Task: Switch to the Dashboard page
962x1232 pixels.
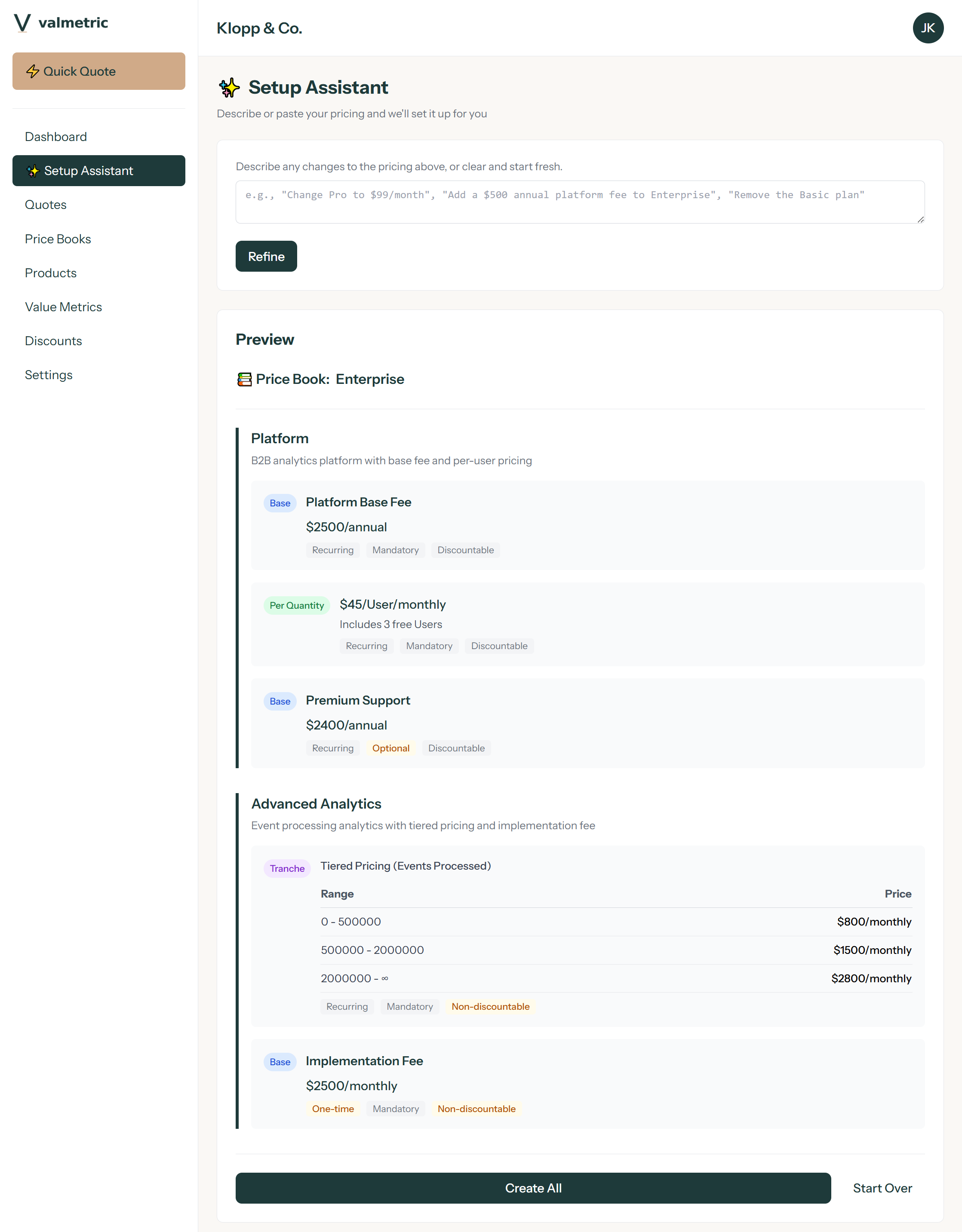Action: pos(56,137)
